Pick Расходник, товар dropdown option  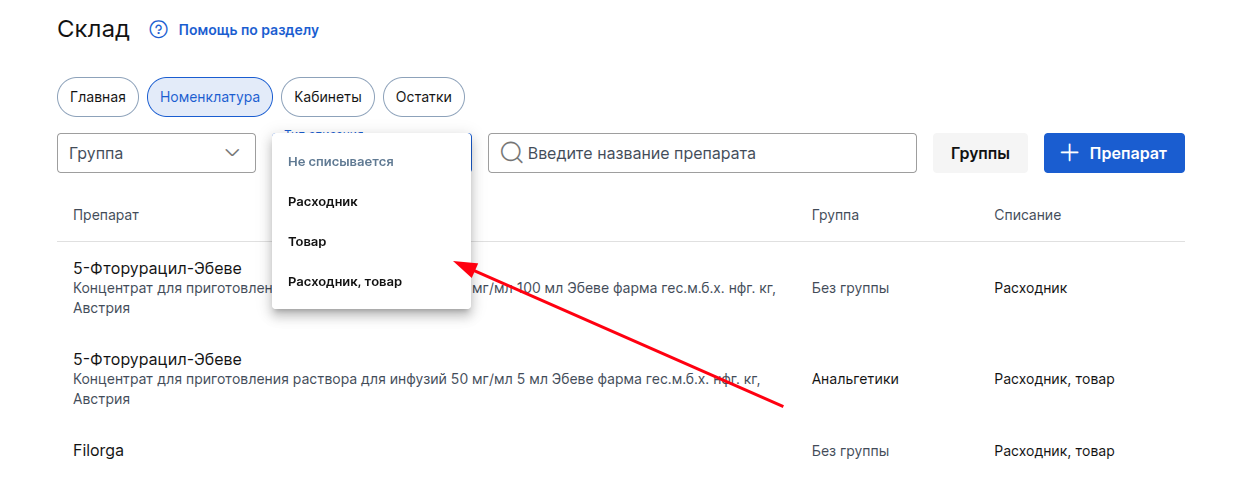pyautogui.click(x=345, y=282)
